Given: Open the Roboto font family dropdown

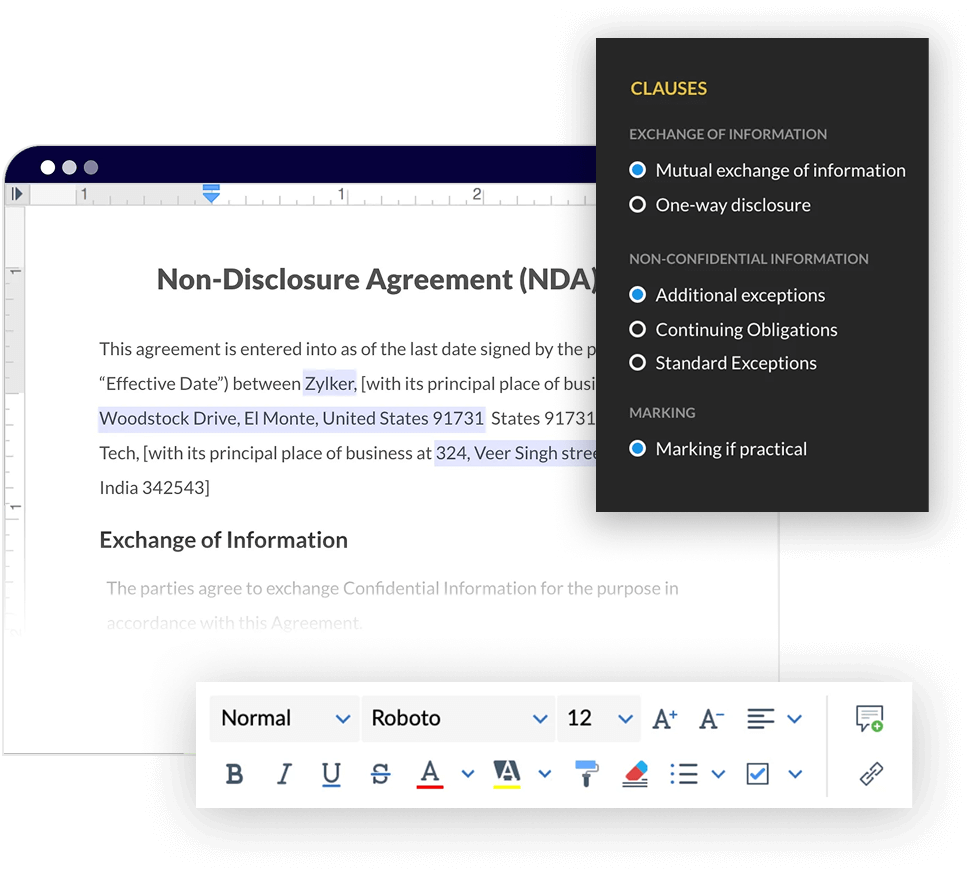Looking at the screenshot, I should [458, 718].
